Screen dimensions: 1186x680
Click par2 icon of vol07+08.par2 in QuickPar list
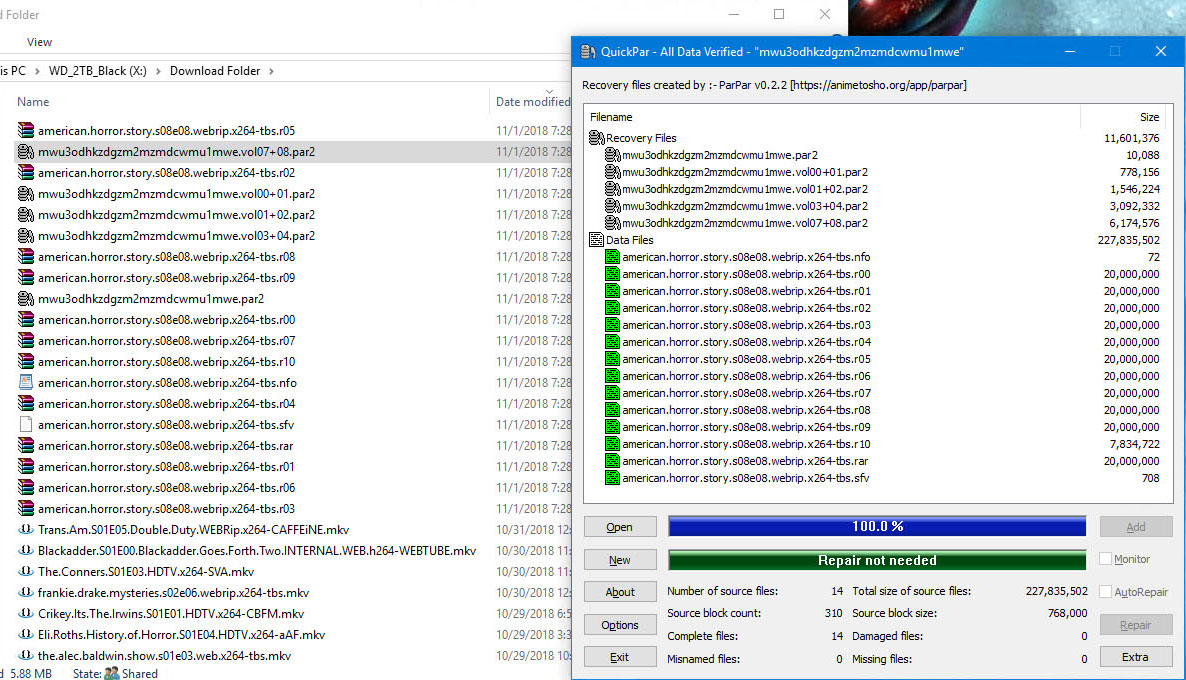[613, 223]
